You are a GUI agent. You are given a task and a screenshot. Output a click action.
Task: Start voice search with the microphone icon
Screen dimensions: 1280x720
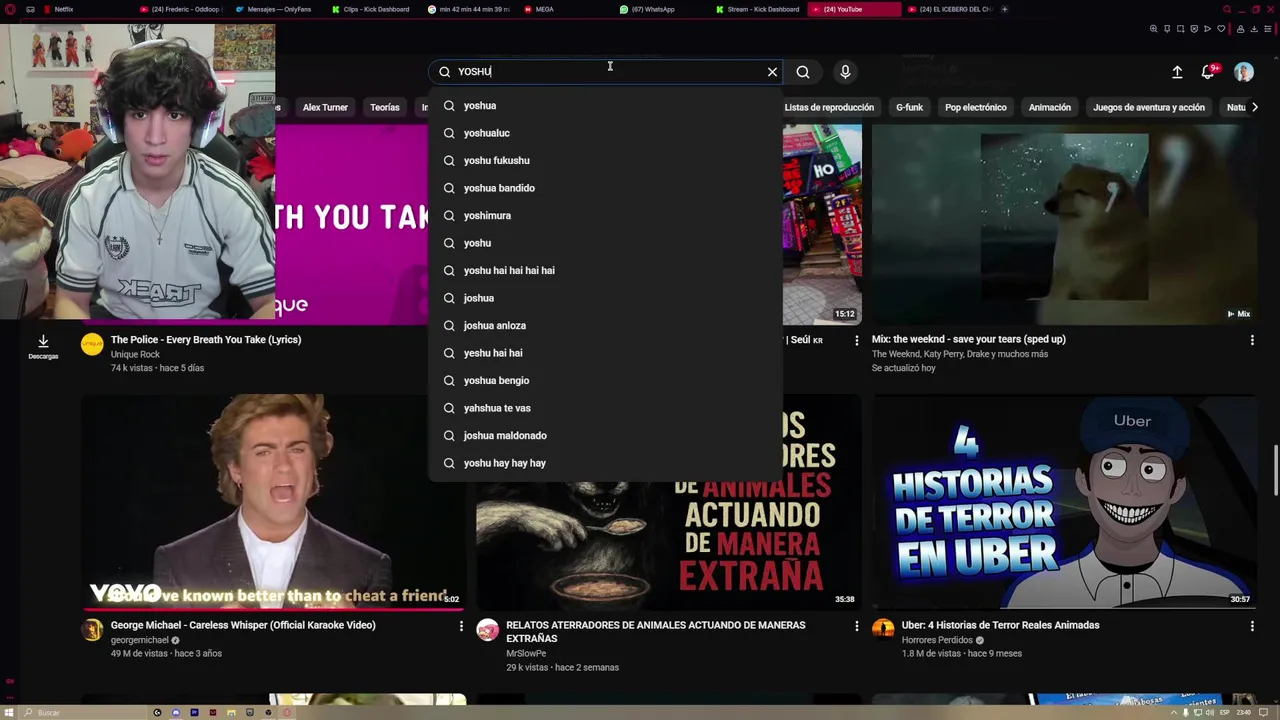(845, 72)
